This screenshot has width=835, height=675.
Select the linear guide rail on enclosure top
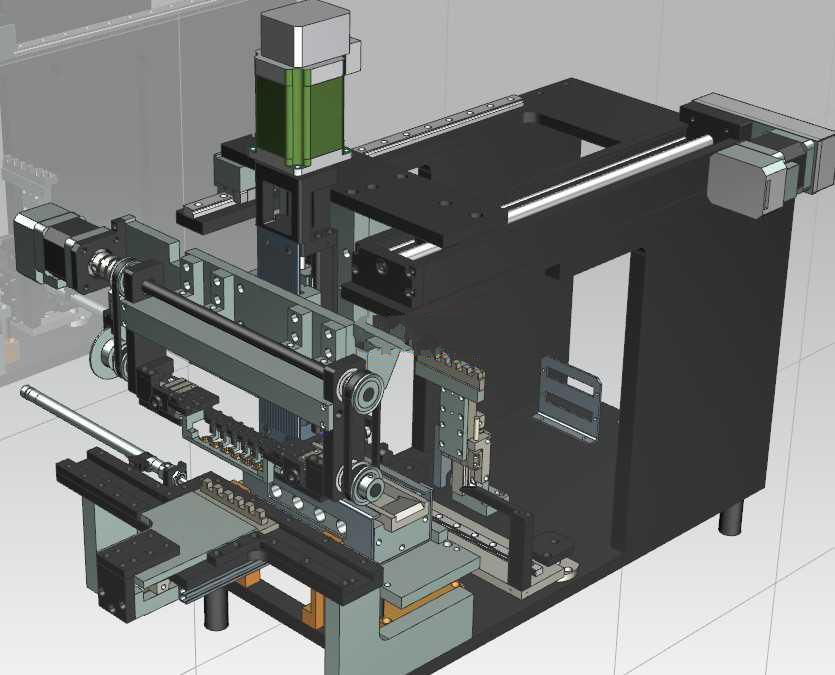[x=441, y=125]
